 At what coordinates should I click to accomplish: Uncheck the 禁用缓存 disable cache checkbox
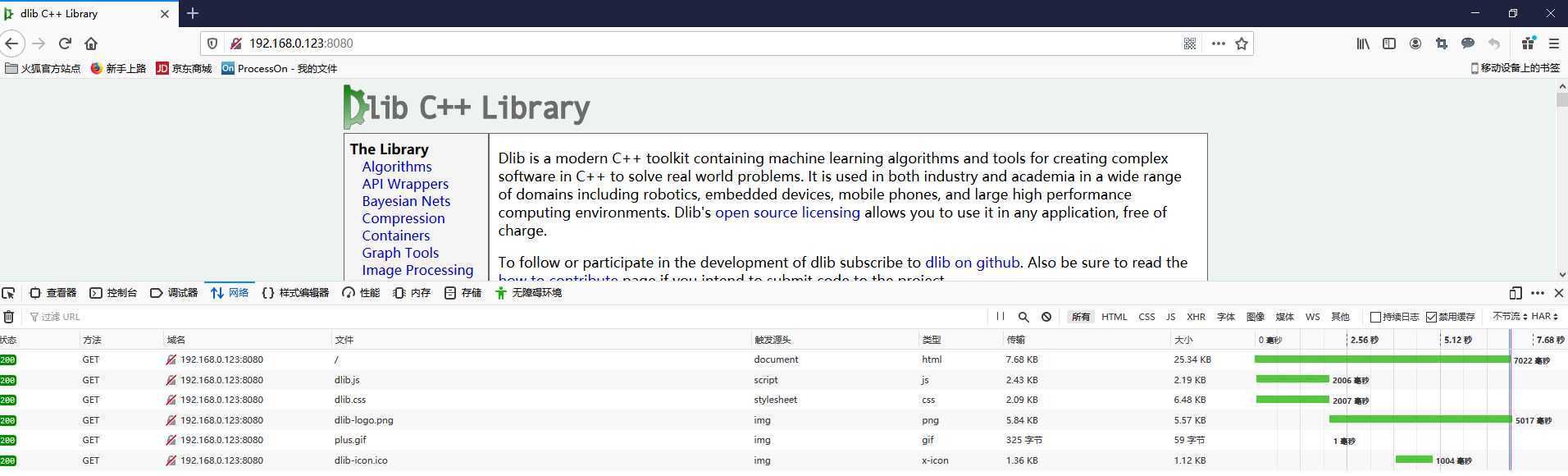1432,317
